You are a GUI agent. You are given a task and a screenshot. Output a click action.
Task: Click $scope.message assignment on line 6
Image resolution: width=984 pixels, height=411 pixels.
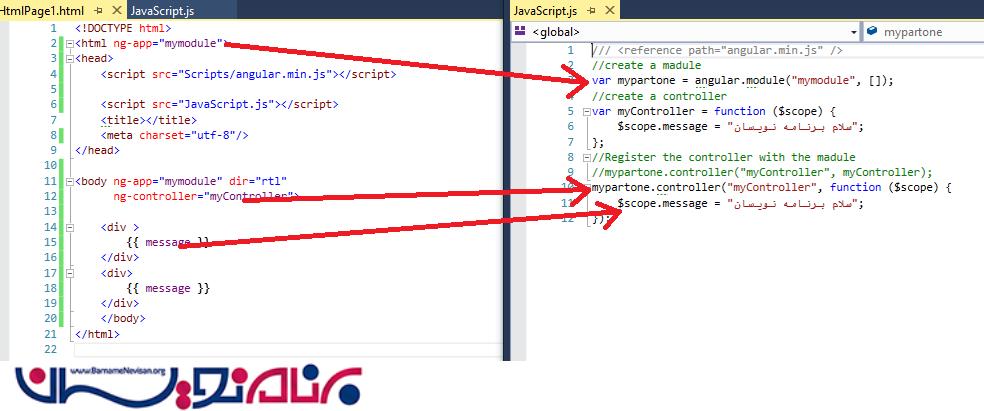pos(741,127)
